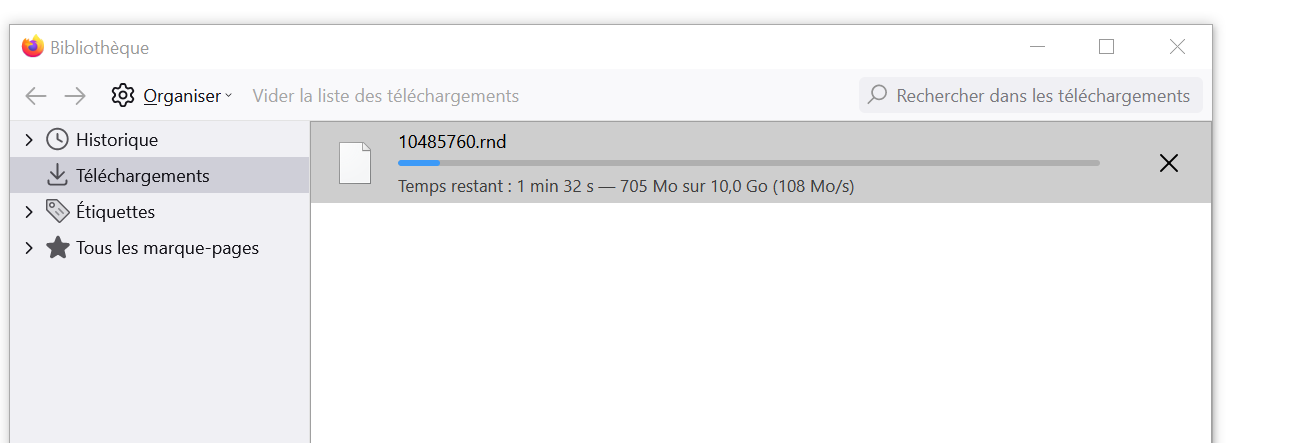This screenshot has height=443, width=1291.
Task: Expand the Étiquettes tree node
Action: tap(29, 212)
